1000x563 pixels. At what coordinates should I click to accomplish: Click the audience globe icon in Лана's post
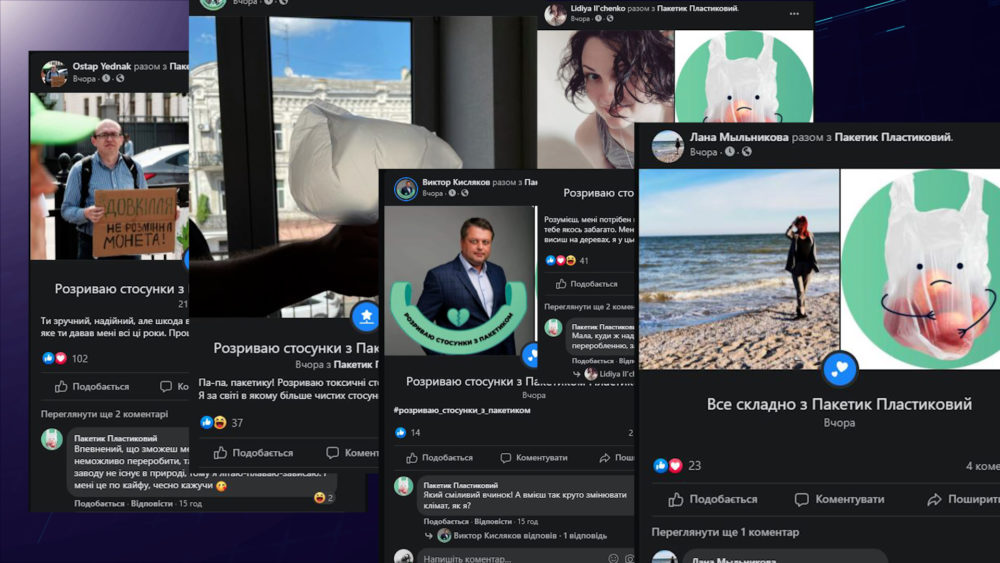pos(747,152)
